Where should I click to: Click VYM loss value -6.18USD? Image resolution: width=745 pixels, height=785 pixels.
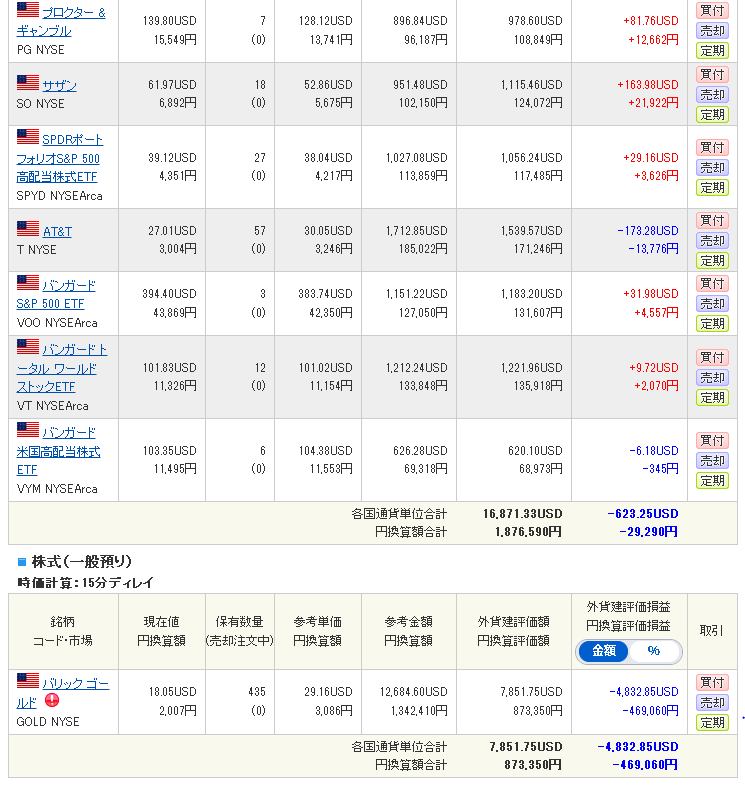tap(654, 451)
